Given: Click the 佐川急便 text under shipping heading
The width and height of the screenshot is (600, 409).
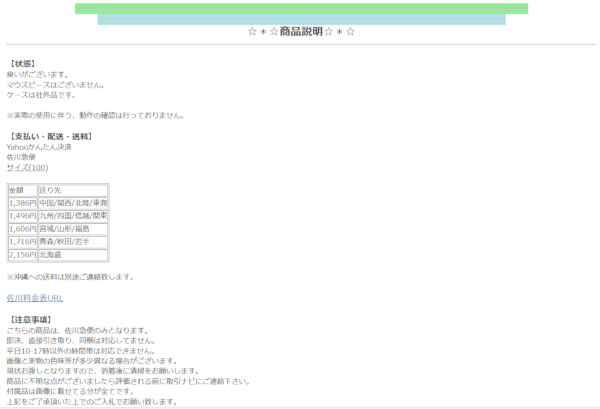Looking at the screenshot, I should (20, 157).
